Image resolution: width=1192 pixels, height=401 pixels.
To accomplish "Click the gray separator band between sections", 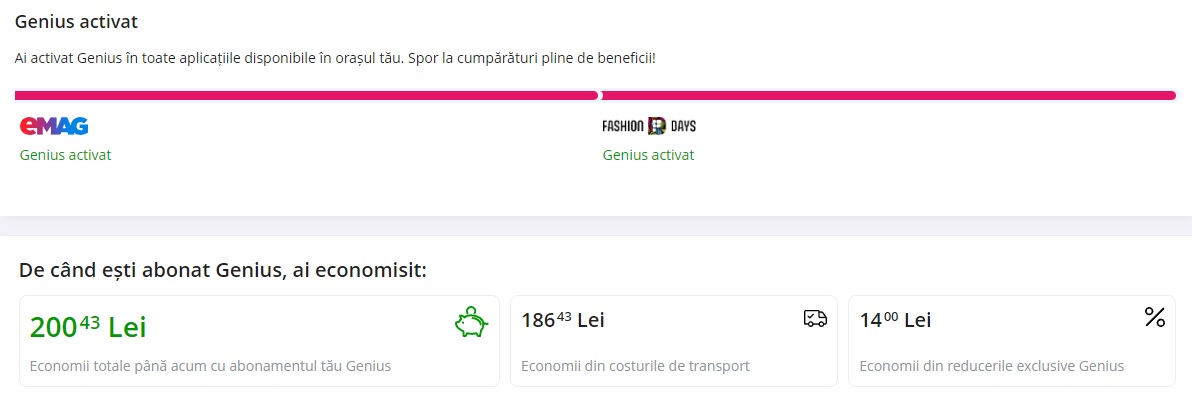I will click(x=596, y=226).
